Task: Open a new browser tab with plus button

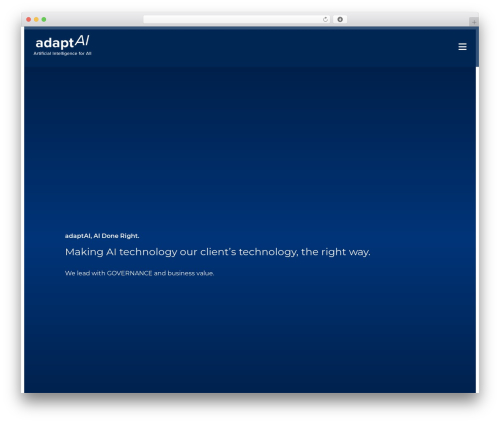Action: (x=474, y=22)
